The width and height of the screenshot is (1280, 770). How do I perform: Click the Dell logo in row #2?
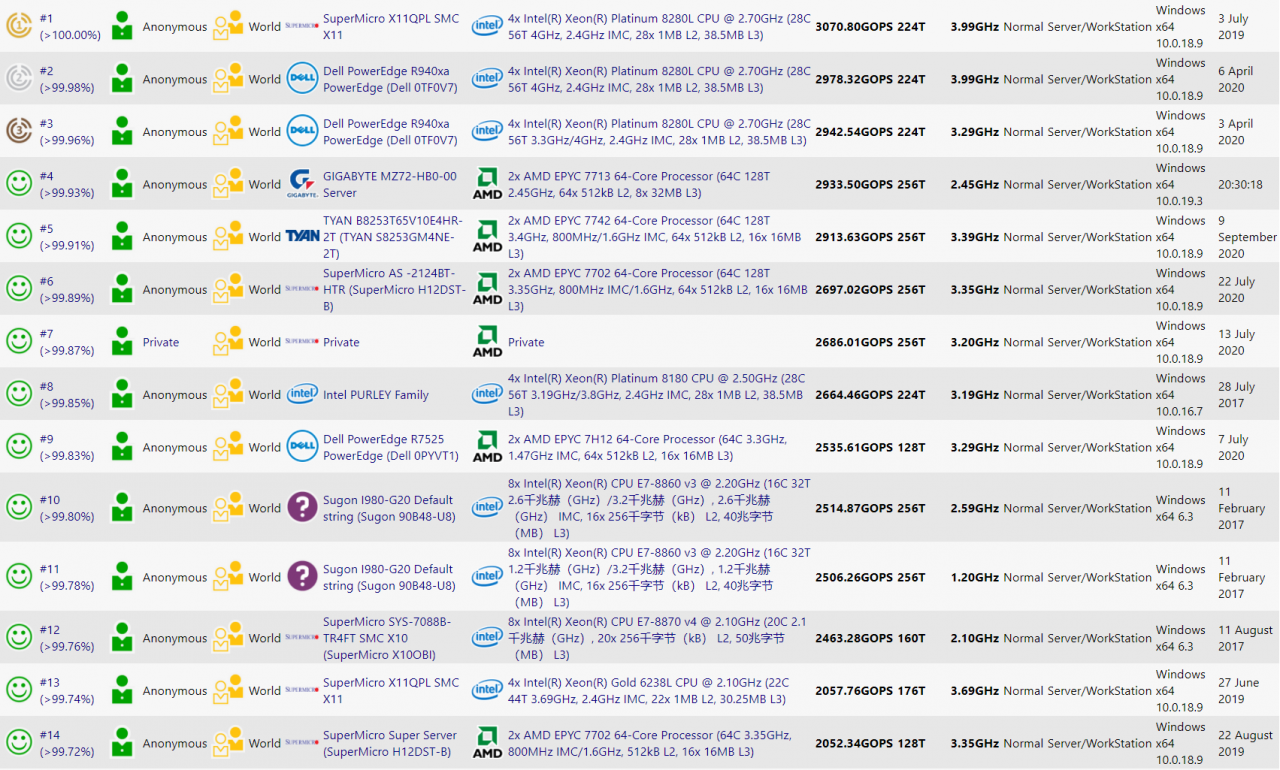click(302, 79)
